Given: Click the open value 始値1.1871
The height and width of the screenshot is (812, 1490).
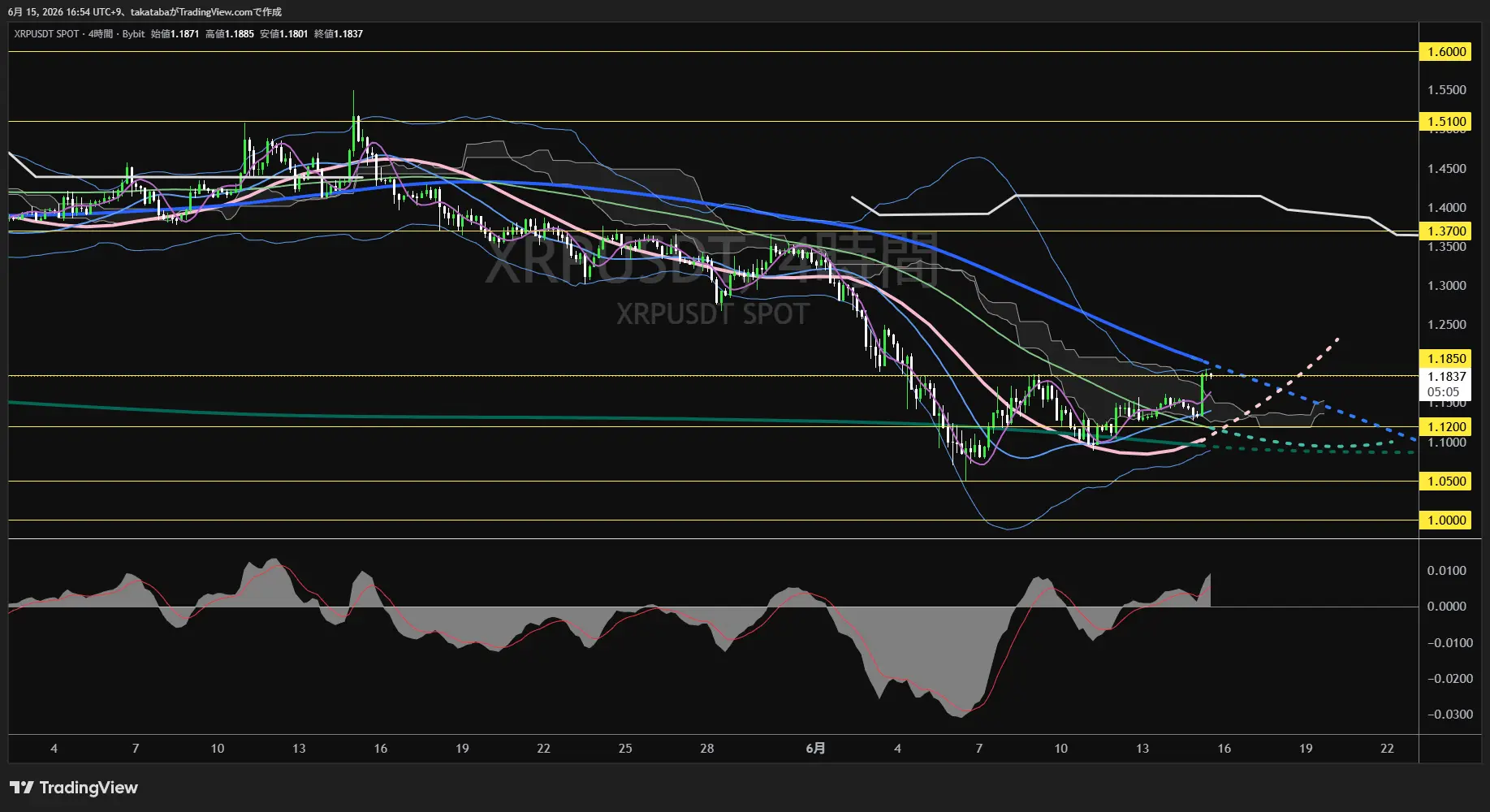Looking at the screenshot, I should tap(175, 34).
